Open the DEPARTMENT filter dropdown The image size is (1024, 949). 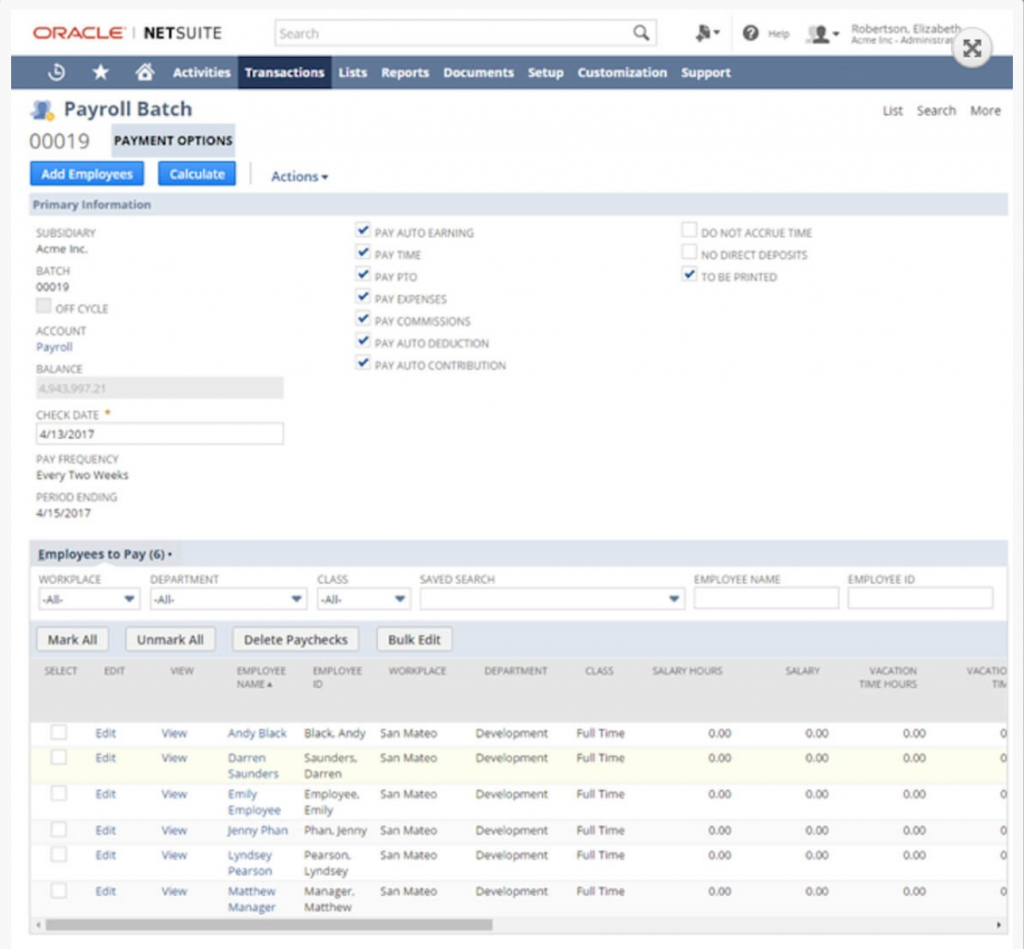click(x=297, y=598)
